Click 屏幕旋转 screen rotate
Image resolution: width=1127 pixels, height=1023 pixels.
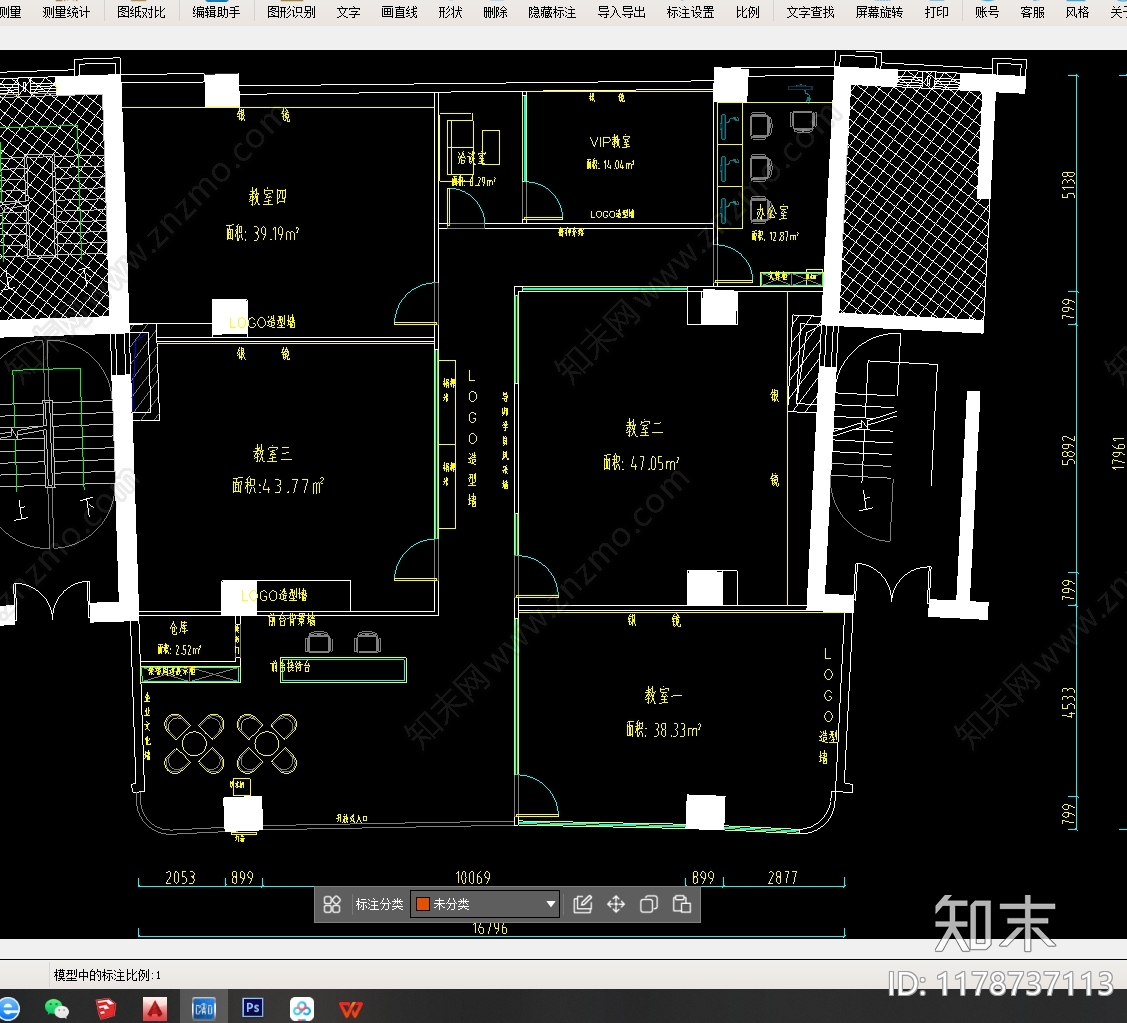click(x=879, y=12)
